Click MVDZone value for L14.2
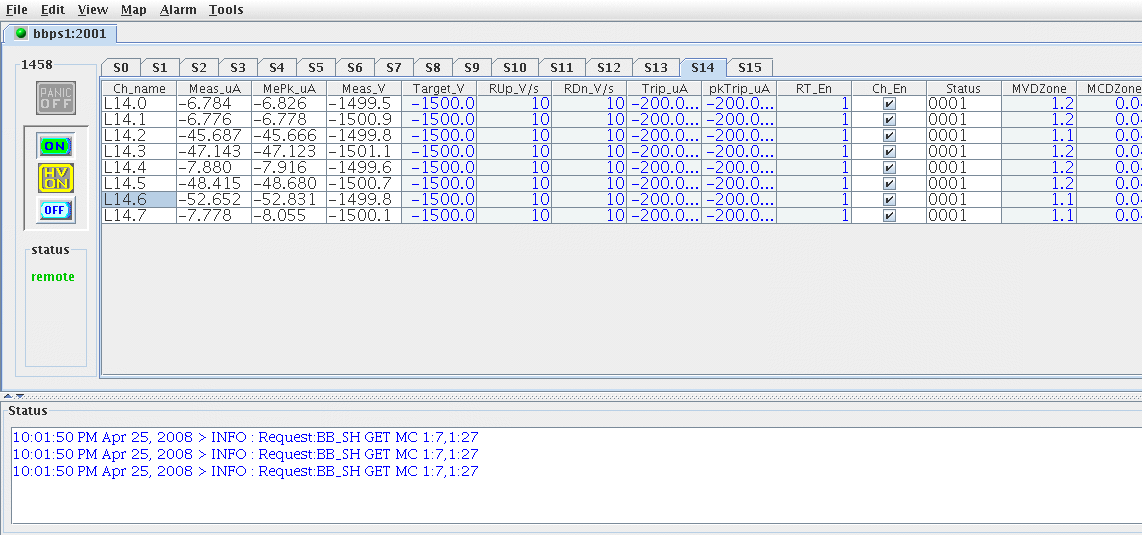 click(x=1039, y=136)
